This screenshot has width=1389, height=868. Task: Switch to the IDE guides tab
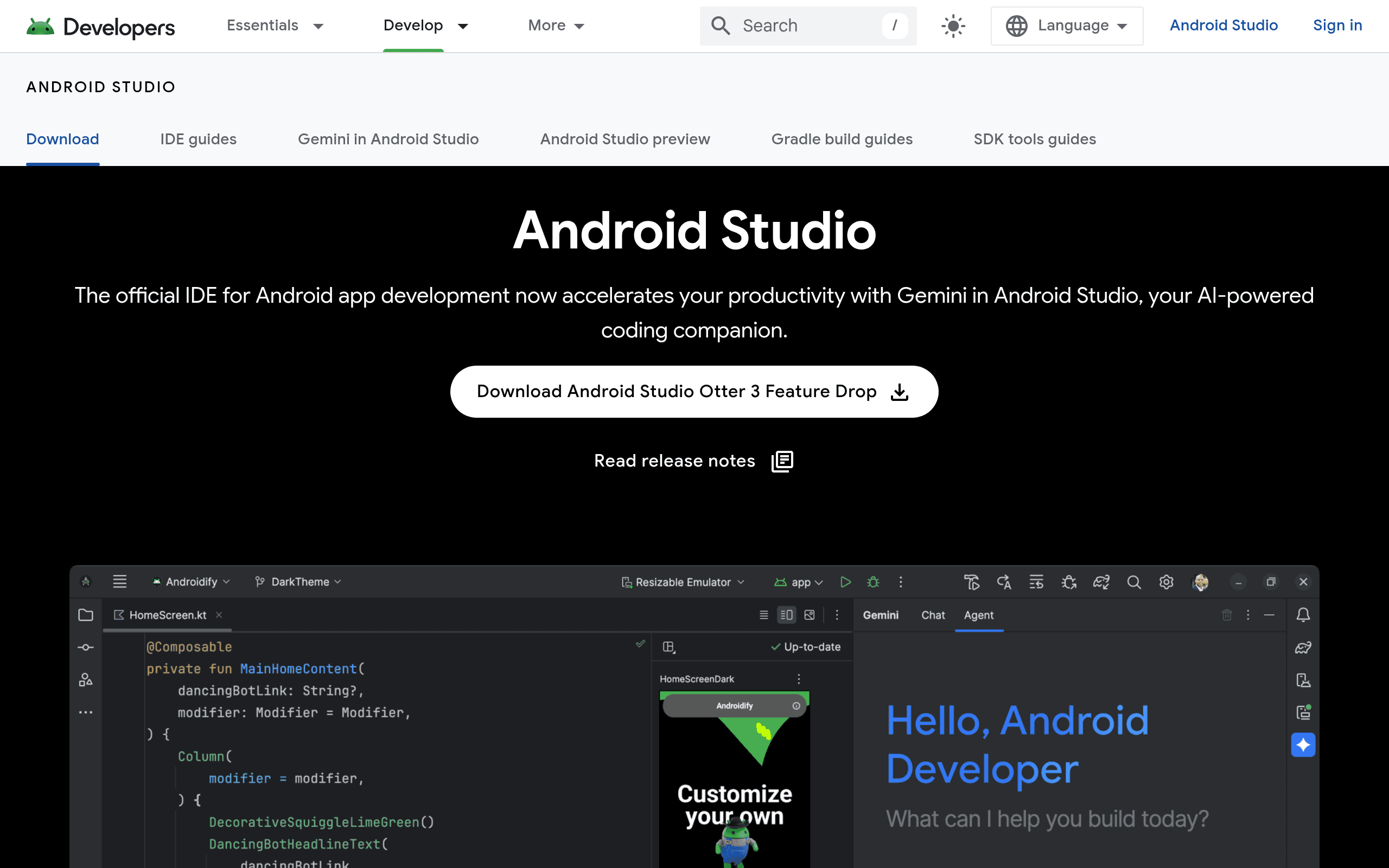pos(198,139)
